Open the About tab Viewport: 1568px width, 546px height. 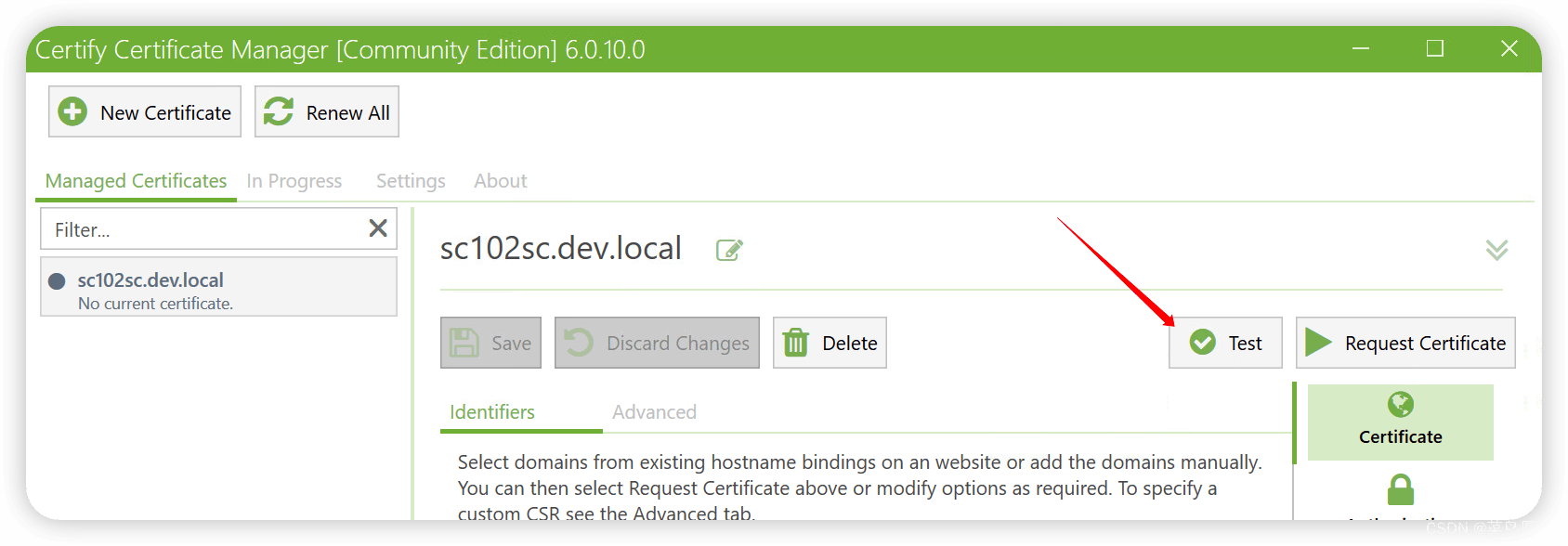pyautogui.click(x=501, y=181)
